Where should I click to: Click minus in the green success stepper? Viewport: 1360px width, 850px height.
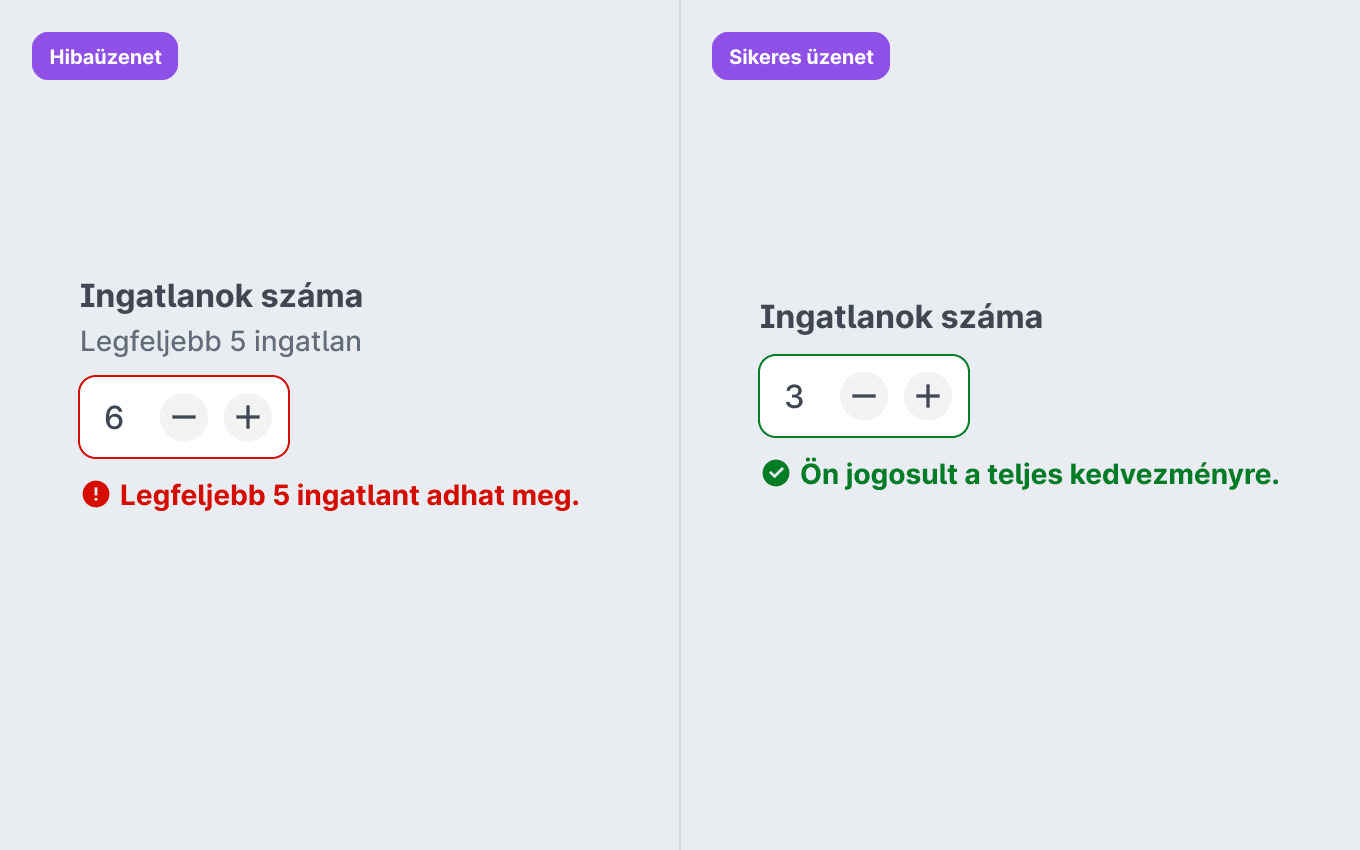coord(864,396)
